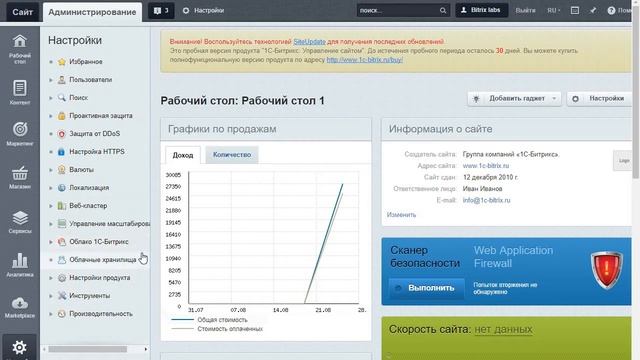640x360 pixels.
Task: Open Управление масштабированием tree item
Action: tap(109, 224)
